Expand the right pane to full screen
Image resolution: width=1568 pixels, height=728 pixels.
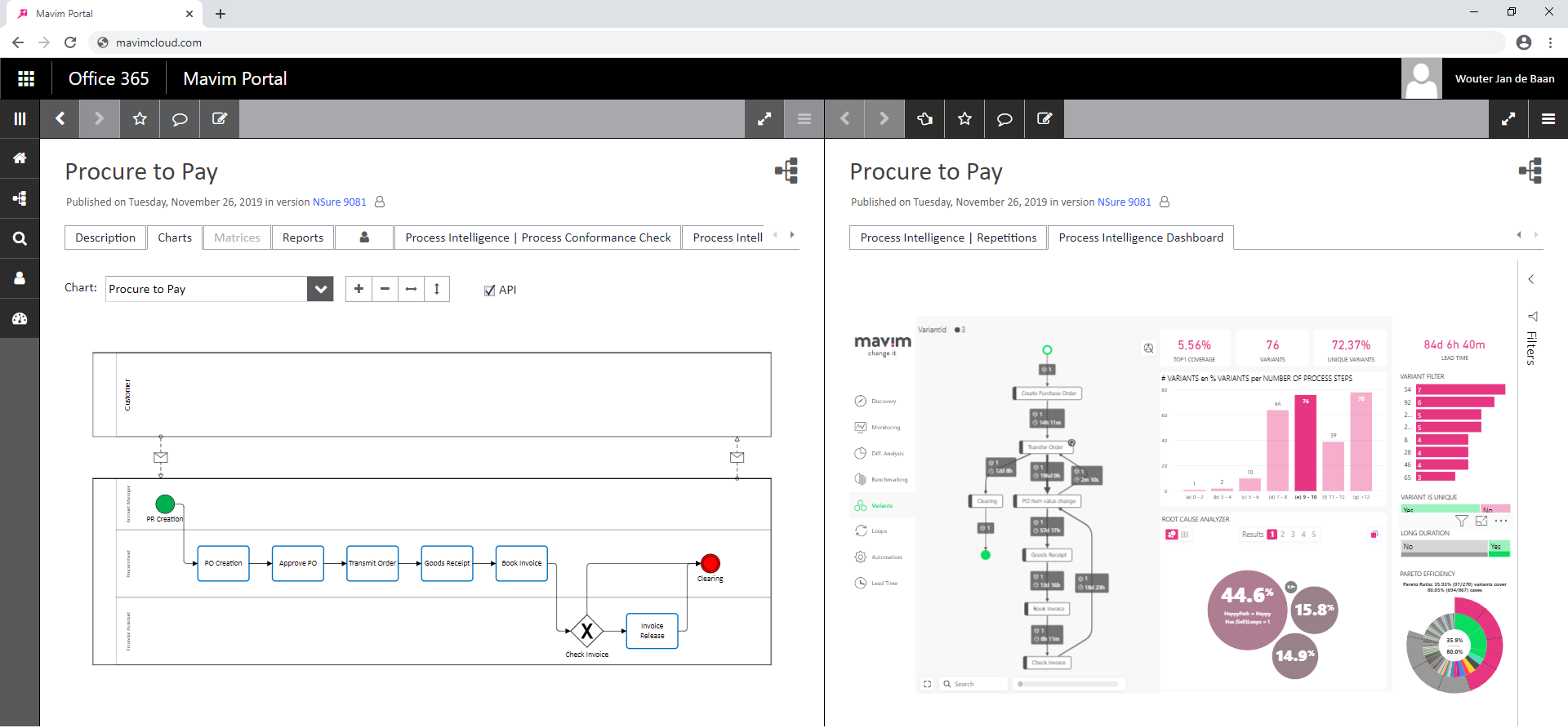(x=1508, y=119)
